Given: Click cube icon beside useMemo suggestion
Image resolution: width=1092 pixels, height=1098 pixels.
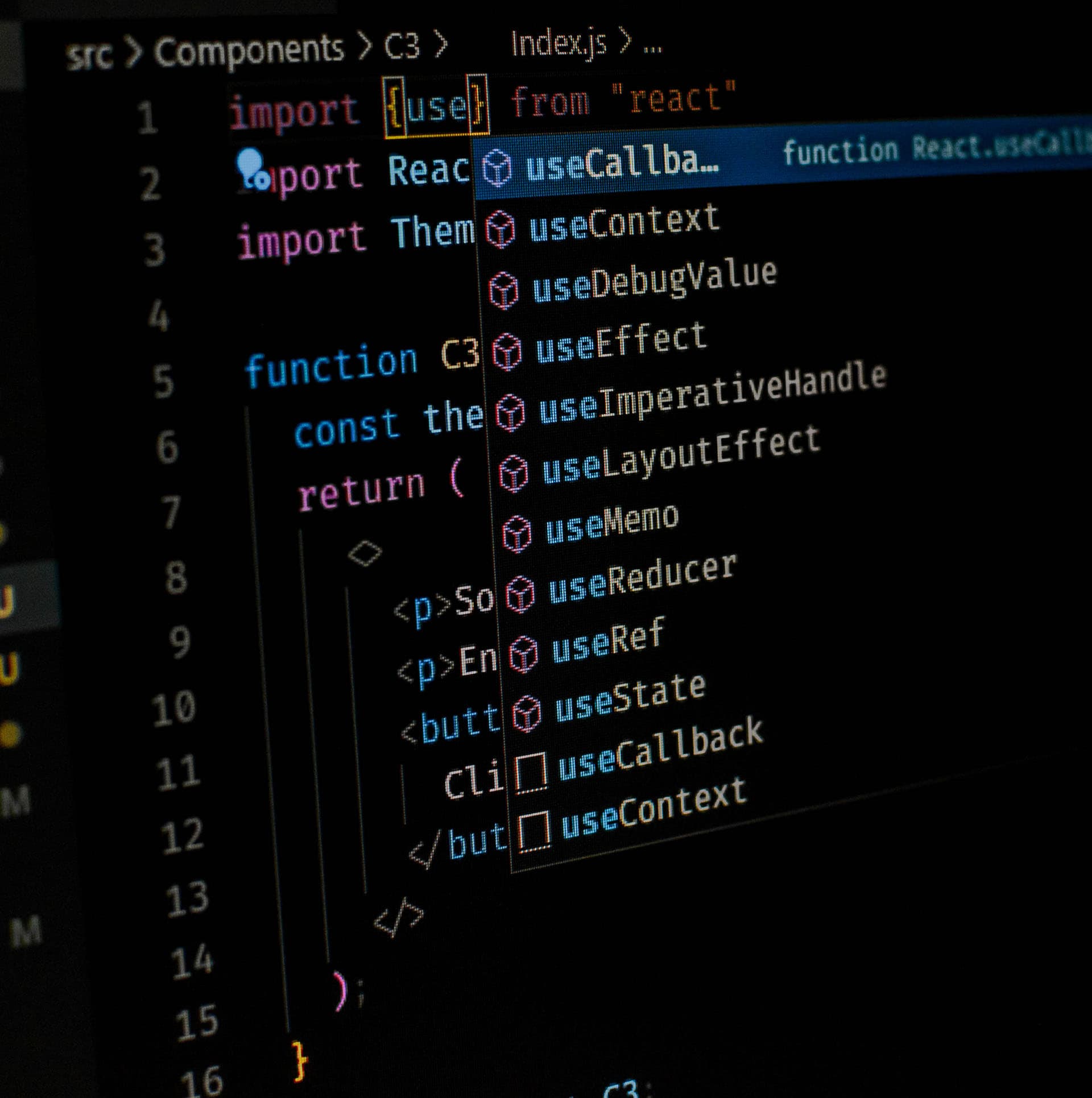Looking at the screenshot, I should [516, 533].
